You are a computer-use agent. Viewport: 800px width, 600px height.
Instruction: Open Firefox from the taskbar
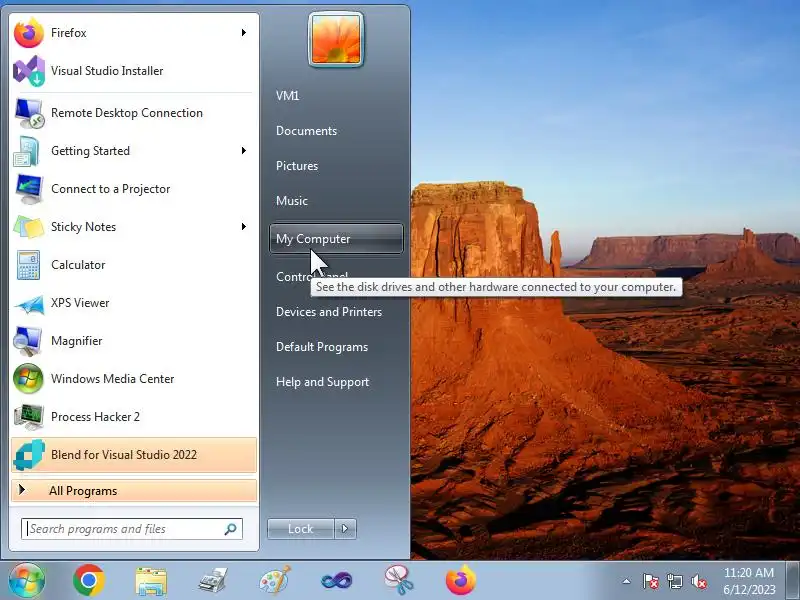point(461,580)
